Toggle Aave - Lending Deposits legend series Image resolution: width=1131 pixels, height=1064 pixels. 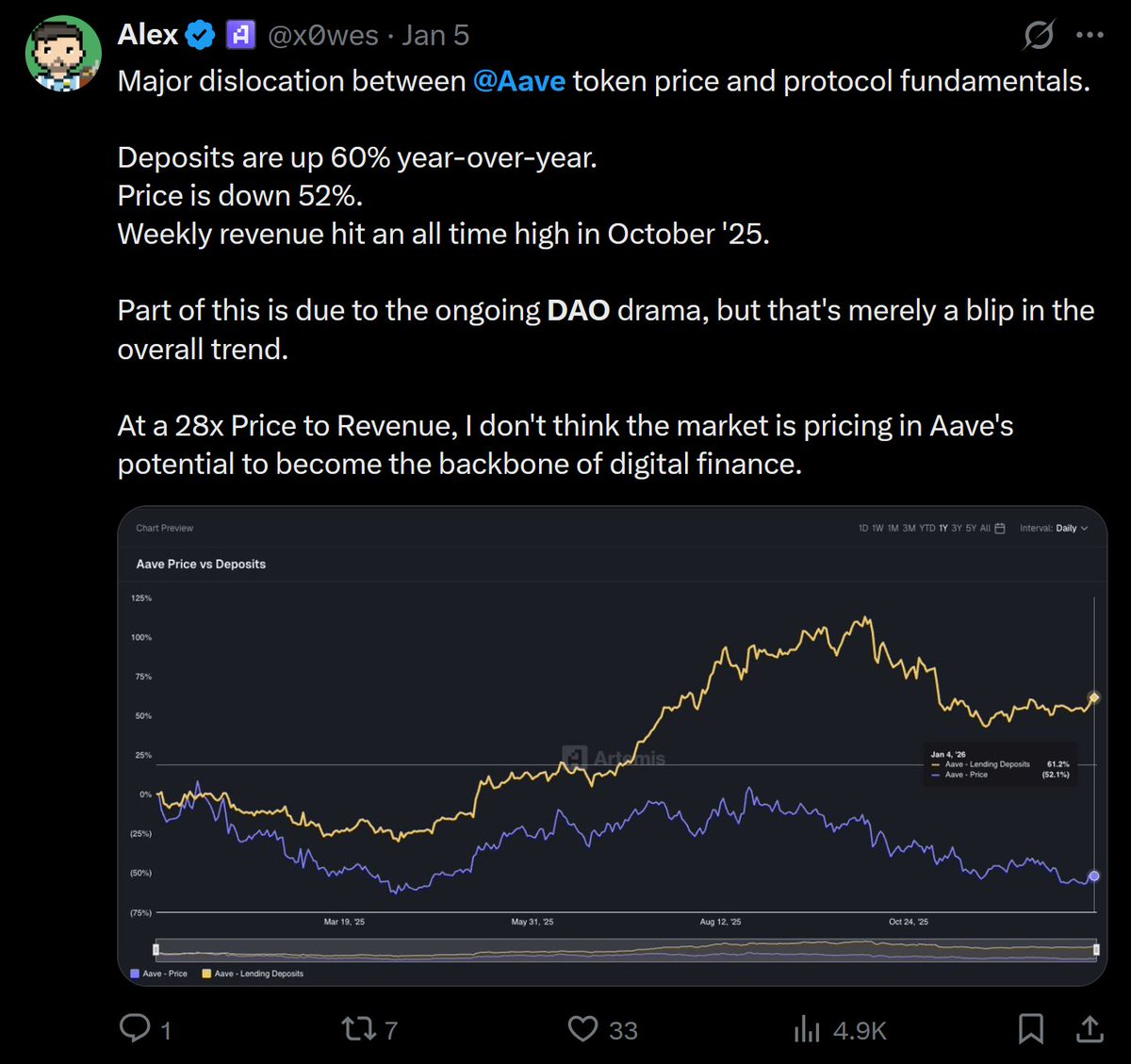coord(253,974)
